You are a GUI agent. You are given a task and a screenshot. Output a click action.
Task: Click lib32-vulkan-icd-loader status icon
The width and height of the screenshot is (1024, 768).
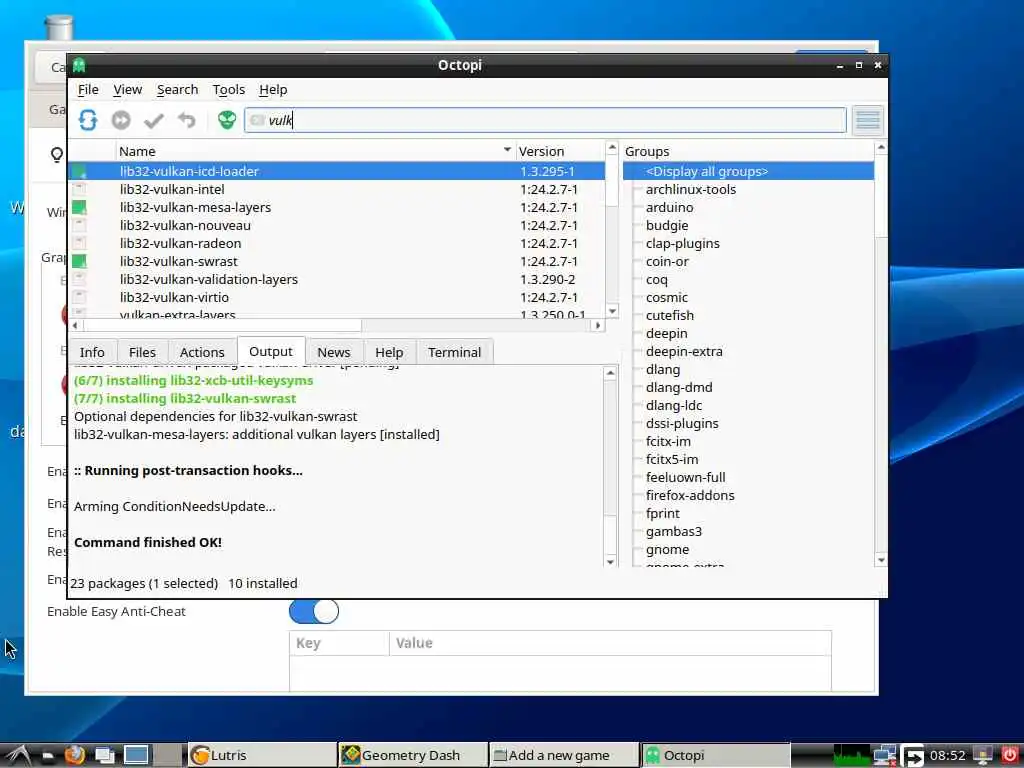(x=79, y=171)
